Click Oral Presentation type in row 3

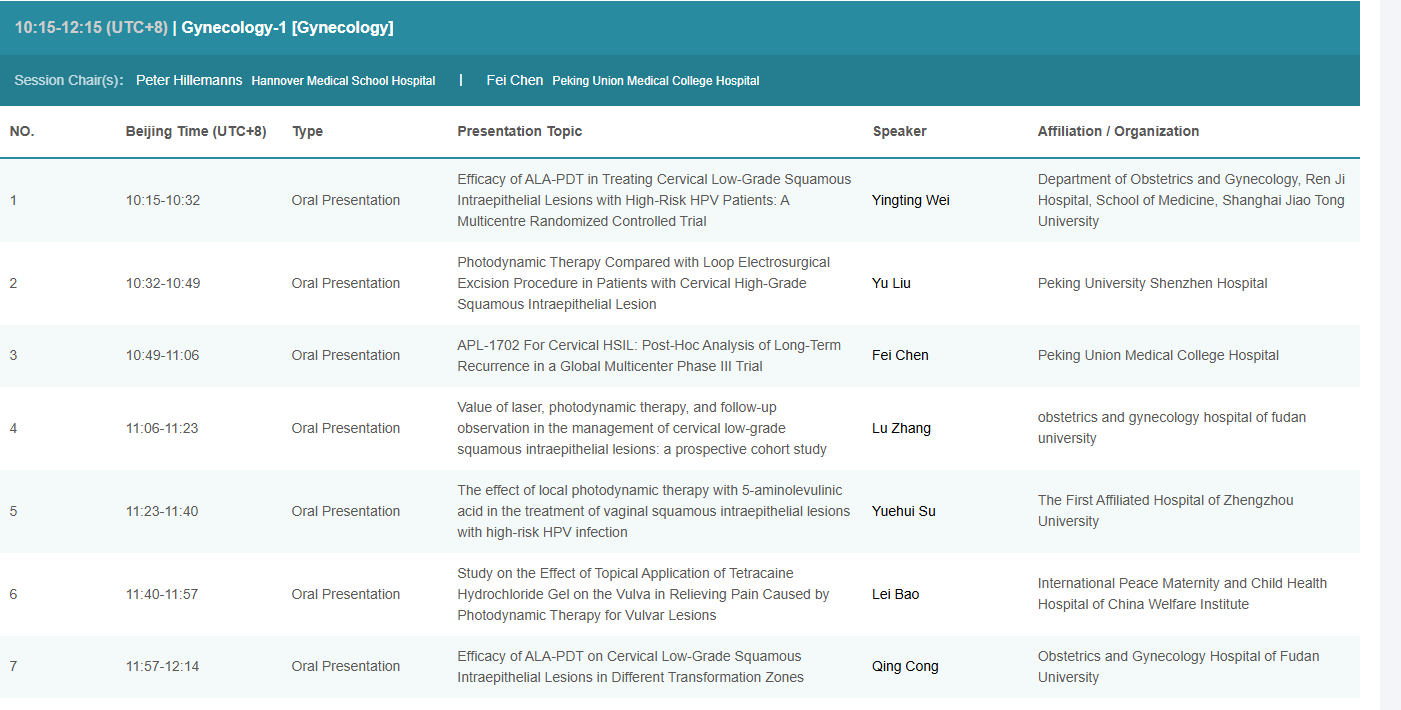coord(346,355)
